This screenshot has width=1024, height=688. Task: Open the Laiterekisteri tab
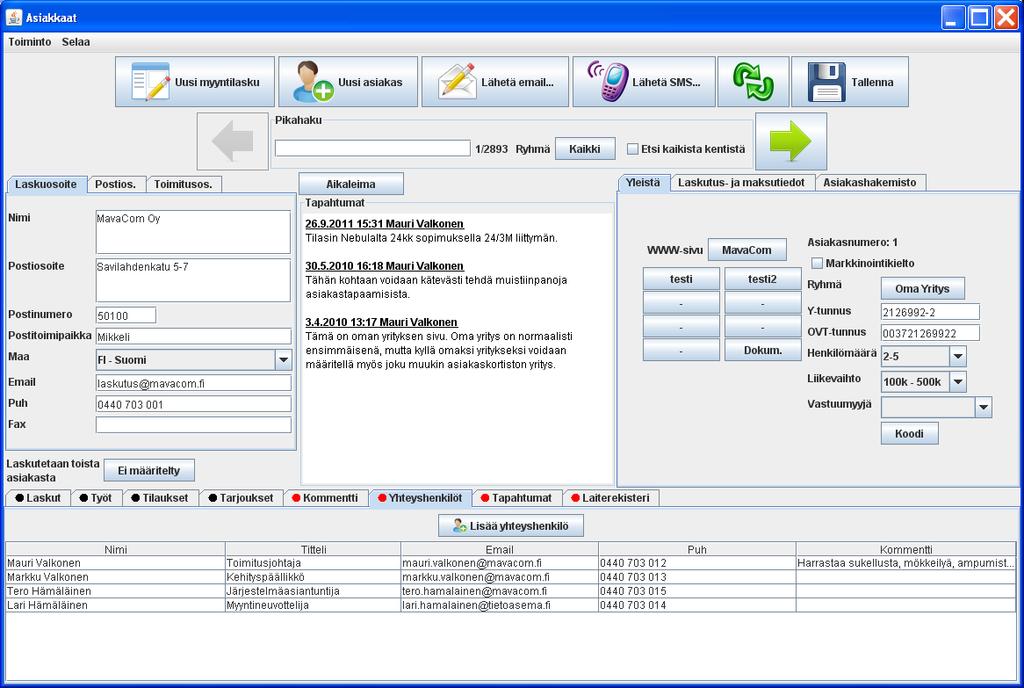click(x=611, y=498)
